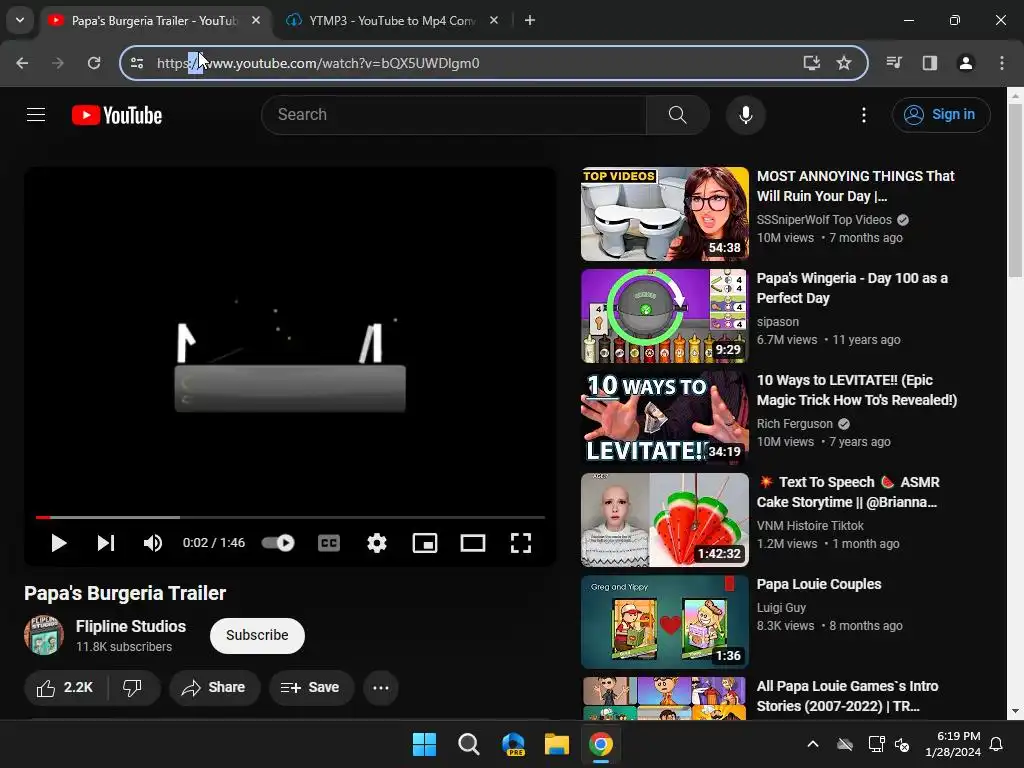This screenshot has height=768, width=1024.
Task: Open more actions ellipsis below the video
Action: [x=381, y=688]
